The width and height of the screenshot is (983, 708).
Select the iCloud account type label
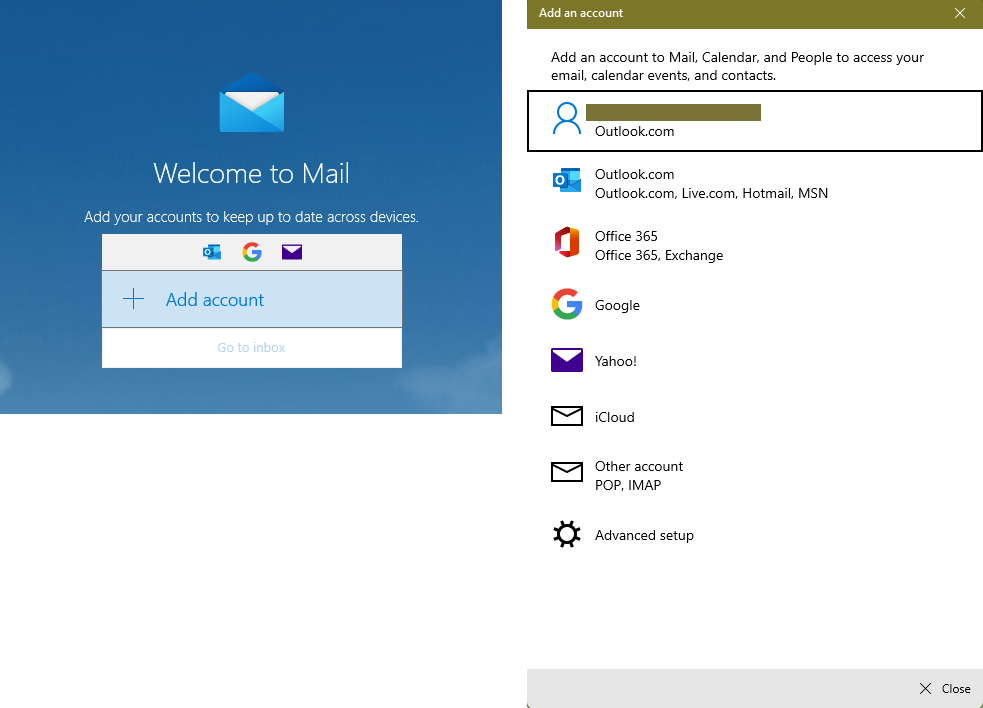tap(614, 417)
